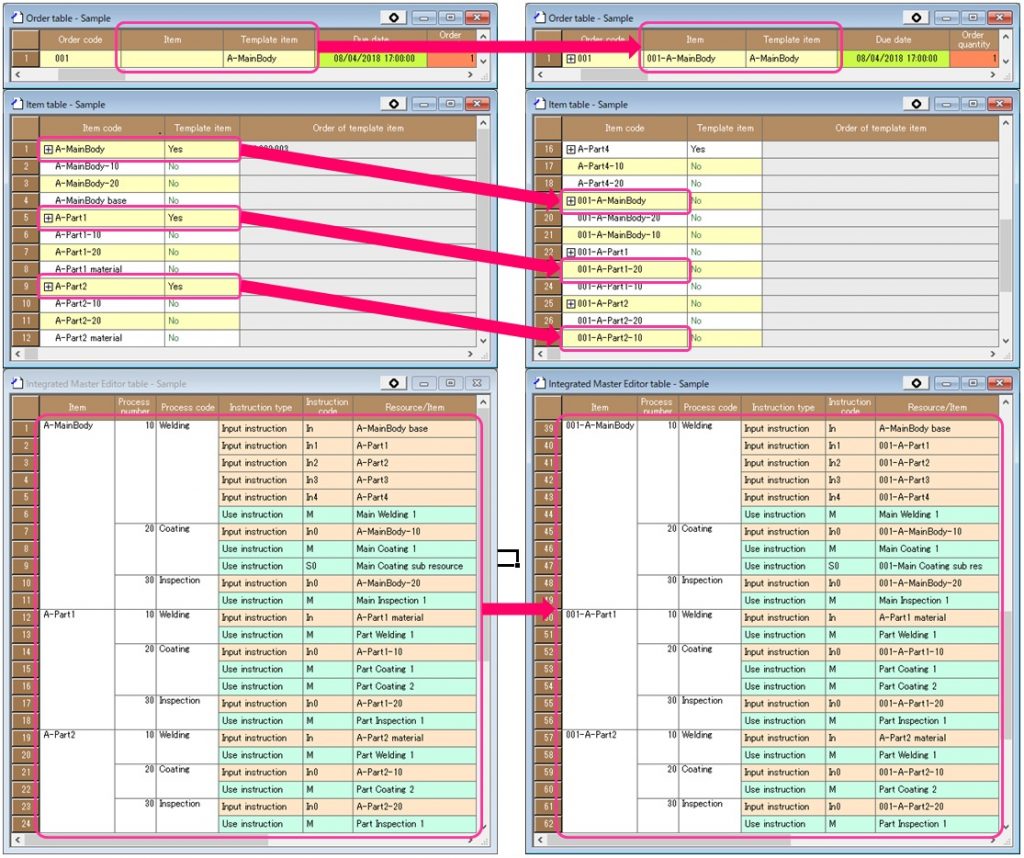The width and height of the screenshot is (1024, 858).
Task: Click the diamond icon on left Item table titlebar
Action: [394, 103]
